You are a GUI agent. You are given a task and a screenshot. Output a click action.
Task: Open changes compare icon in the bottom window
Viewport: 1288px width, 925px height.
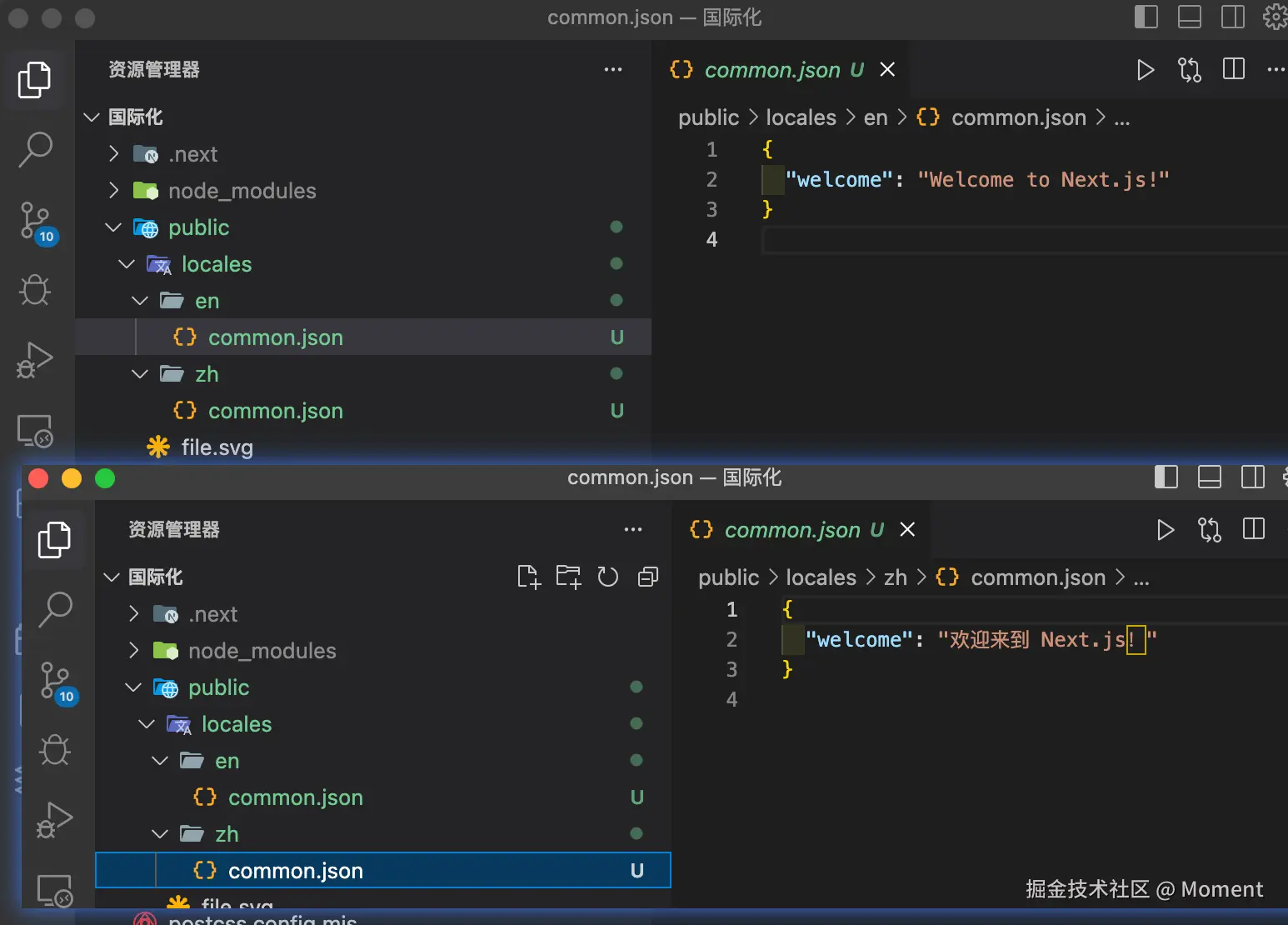coord(1210,530)
